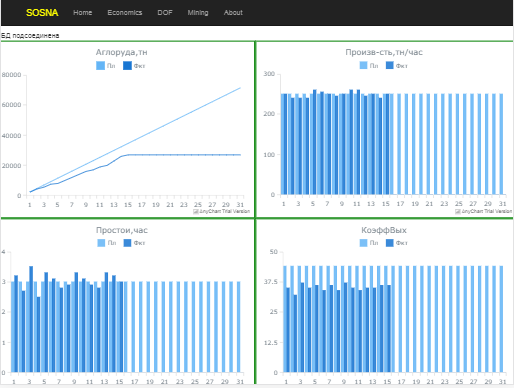
Task: Click the 60000 axis label in Аглоруда chart
Action: 11,105
